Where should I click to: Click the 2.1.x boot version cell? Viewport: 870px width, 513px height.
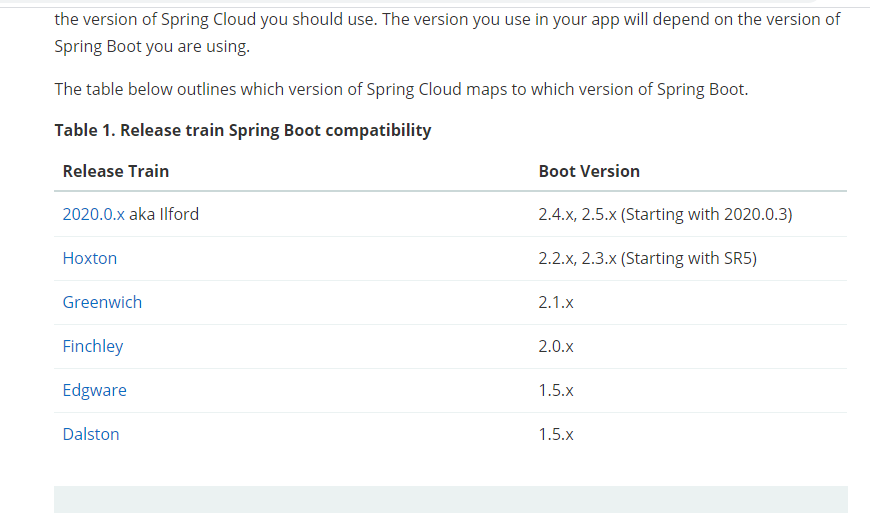click(556, 302)
